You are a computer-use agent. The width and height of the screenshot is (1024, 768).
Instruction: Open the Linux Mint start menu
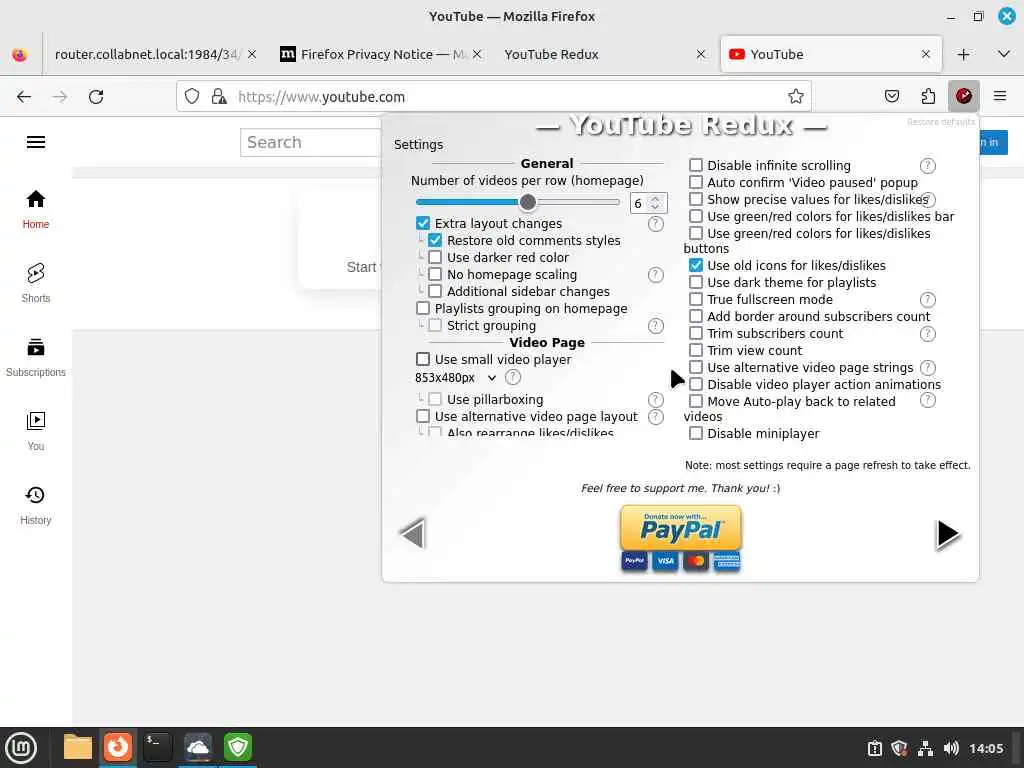pyautogui.click(x=21, y=747)
